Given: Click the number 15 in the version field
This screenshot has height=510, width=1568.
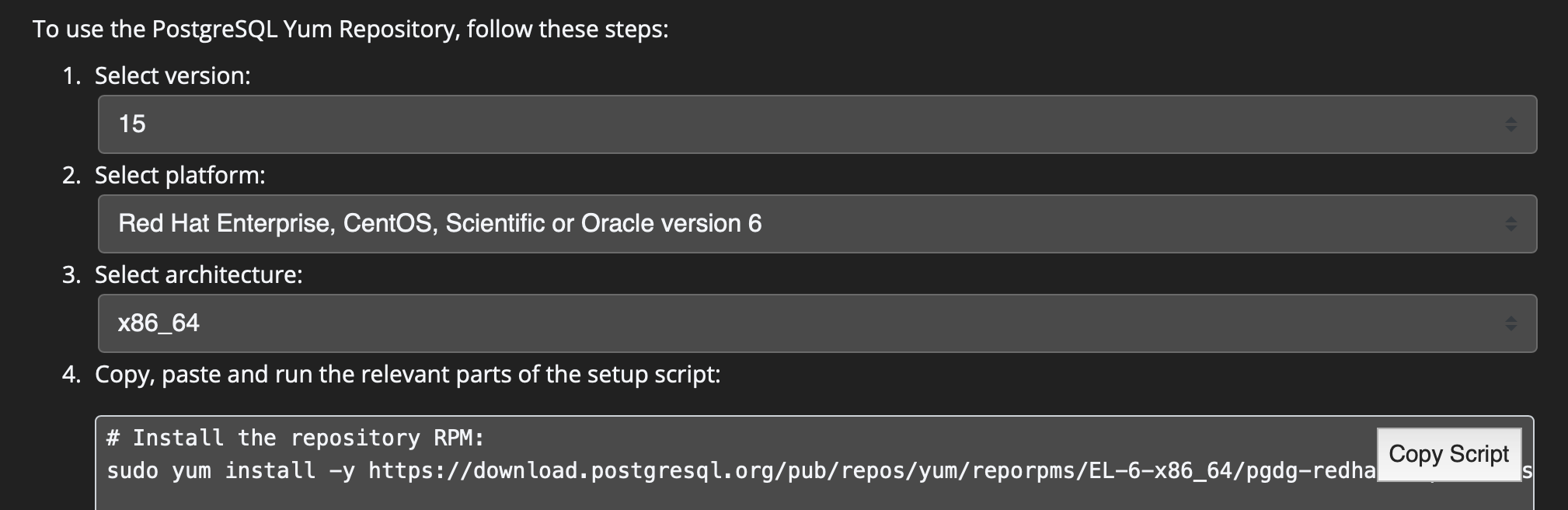Looking at the screenshot, I should pos(132,124).
